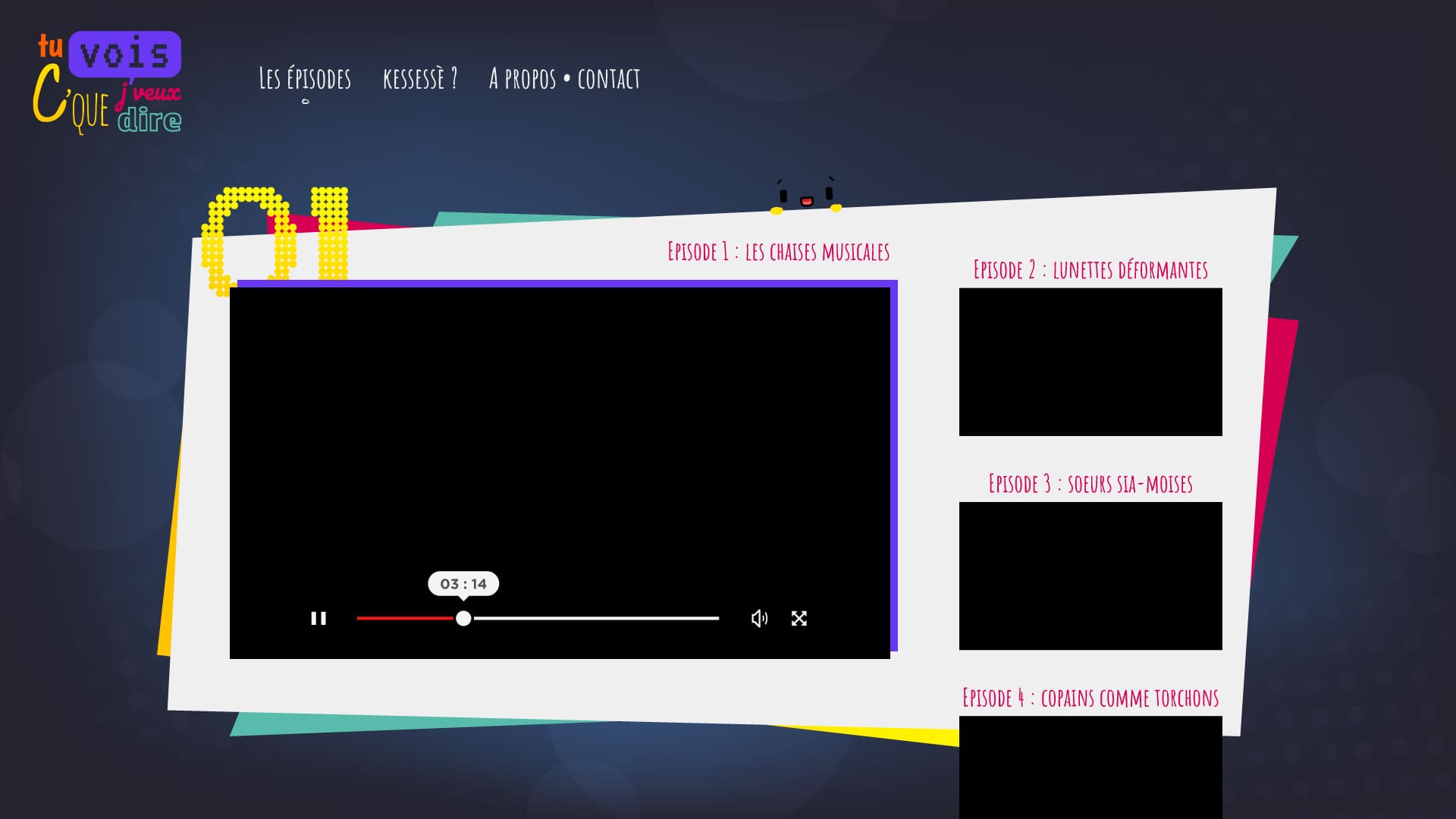
Task: Mute the video using the speaker icon
Action: pos(759,619)
